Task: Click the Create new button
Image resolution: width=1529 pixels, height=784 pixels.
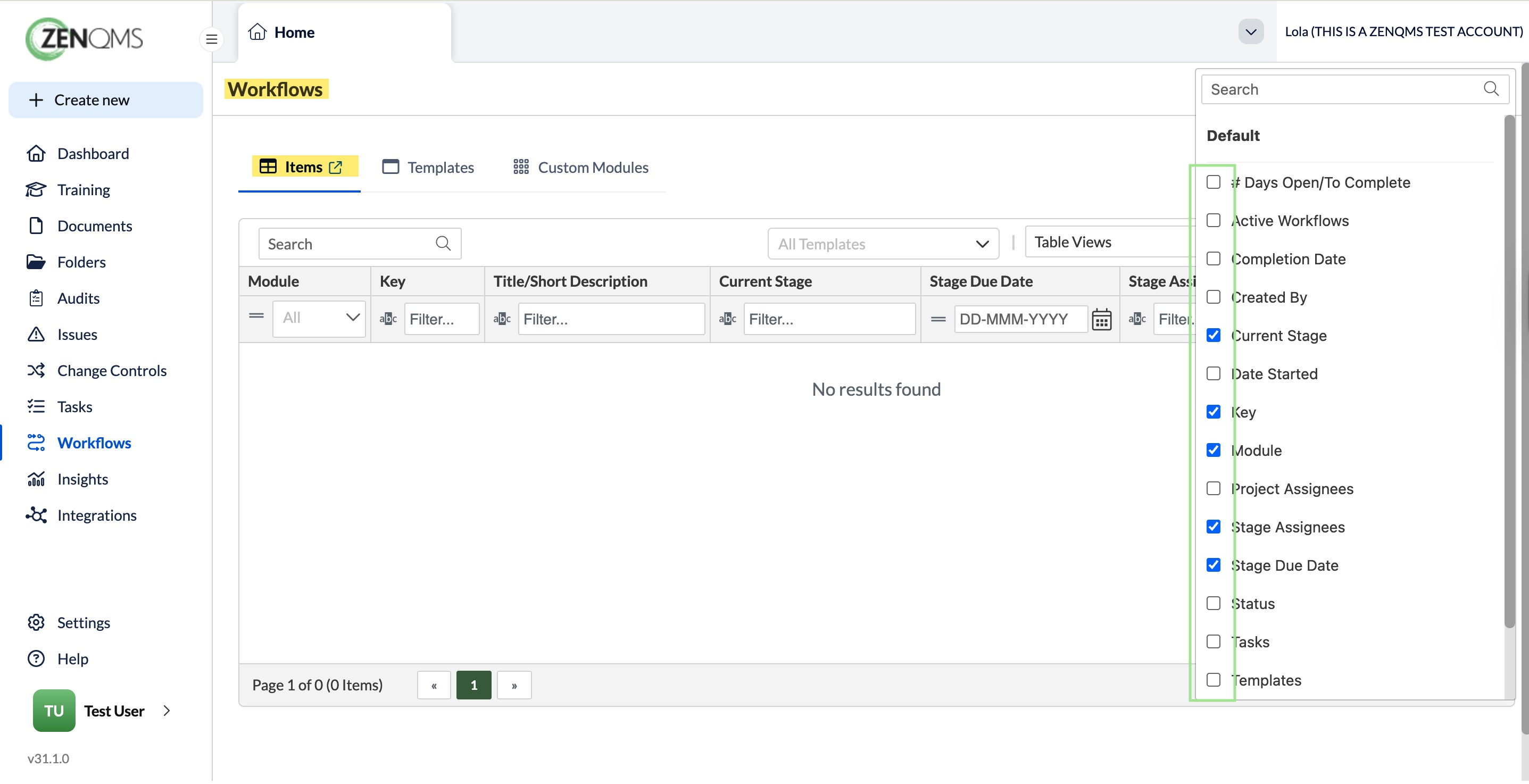Action: (x=106, y=99)
